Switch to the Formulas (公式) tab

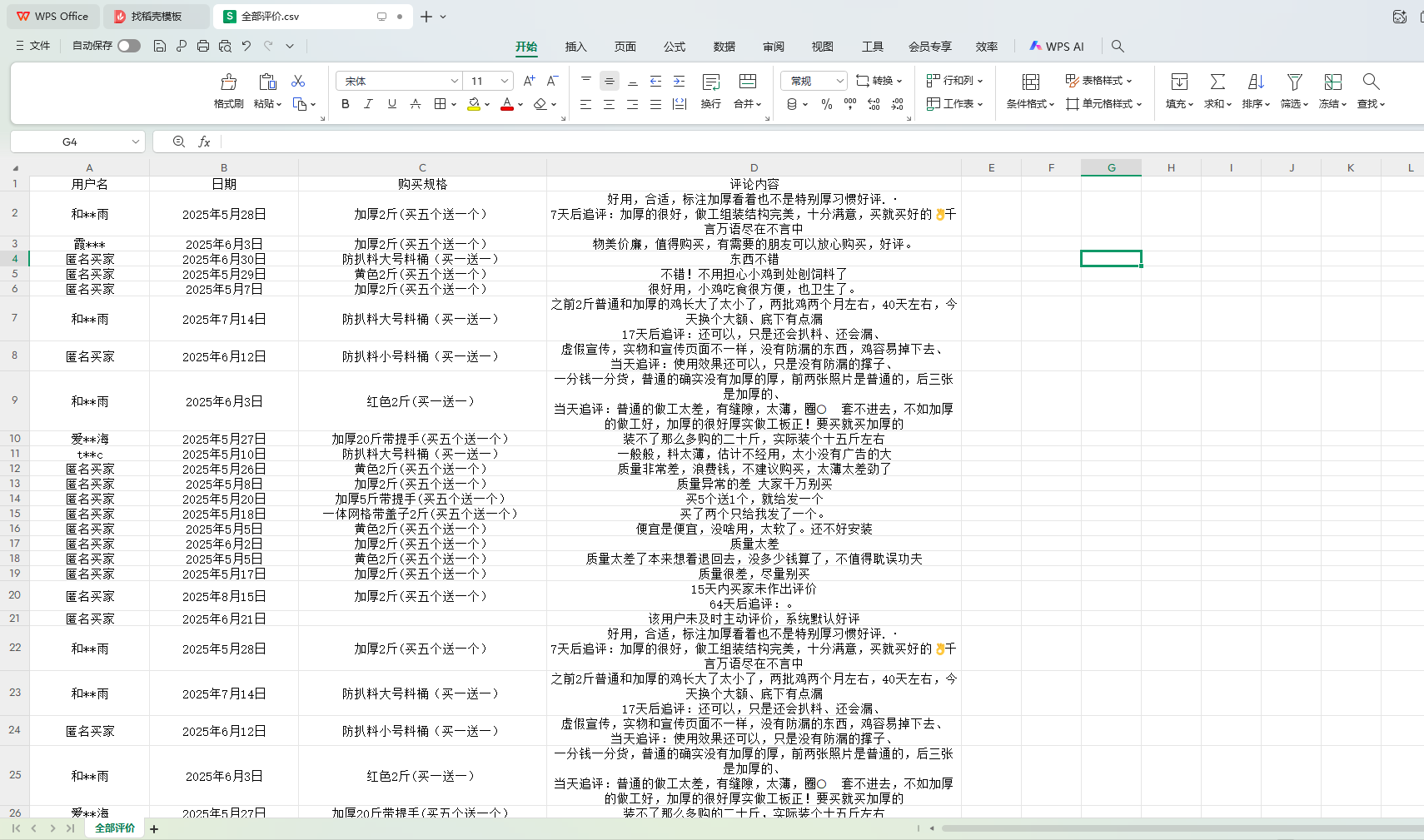(x=674, y=47)
